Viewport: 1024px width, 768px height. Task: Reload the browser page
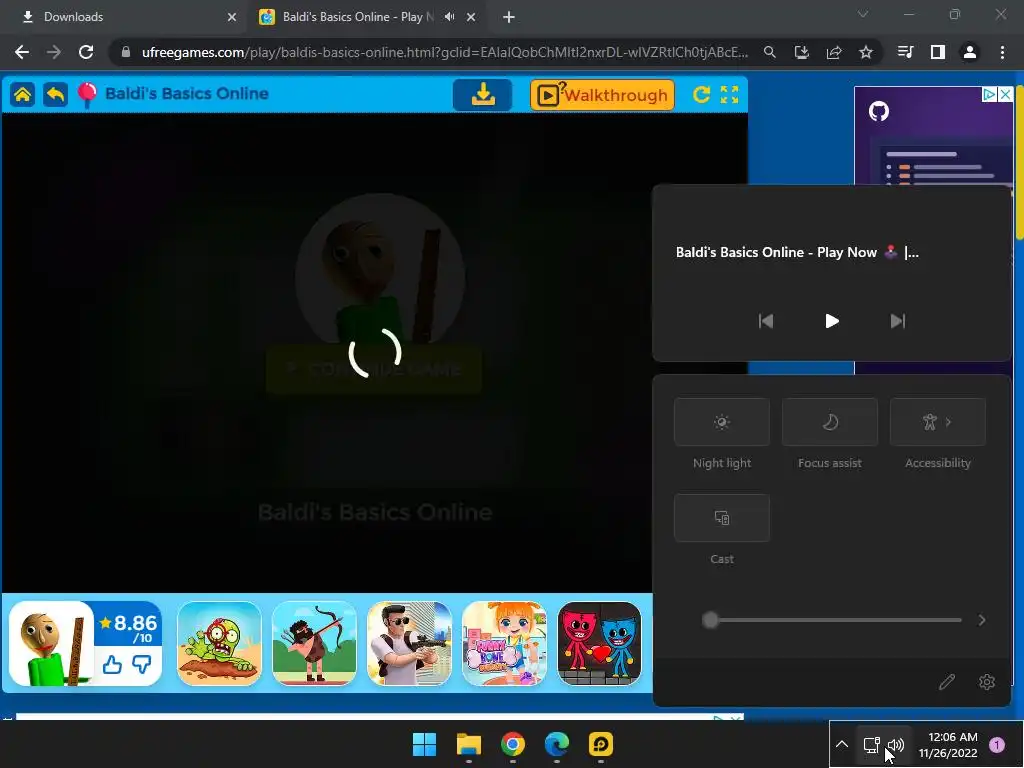(x=86, y=52)
